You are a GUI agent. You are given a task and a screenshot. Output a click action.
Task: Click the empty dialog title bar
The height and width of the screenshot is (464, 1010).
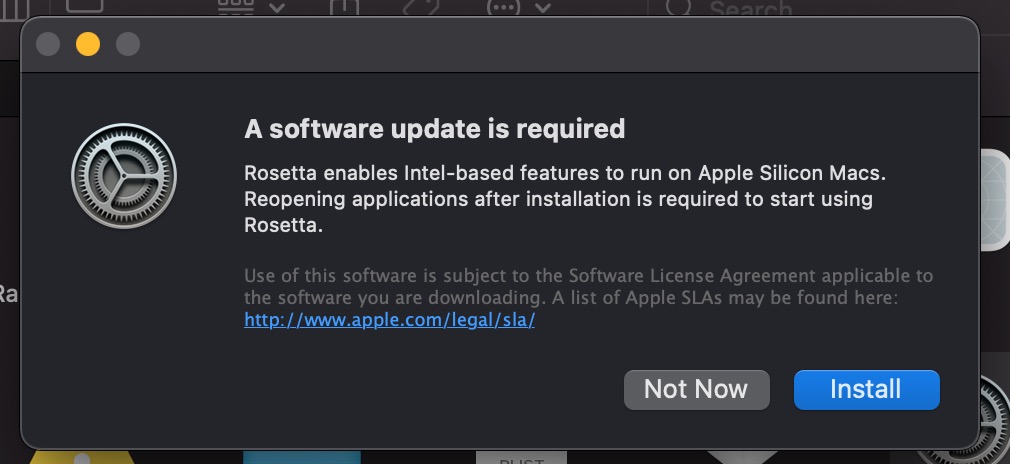coord(550,45)
